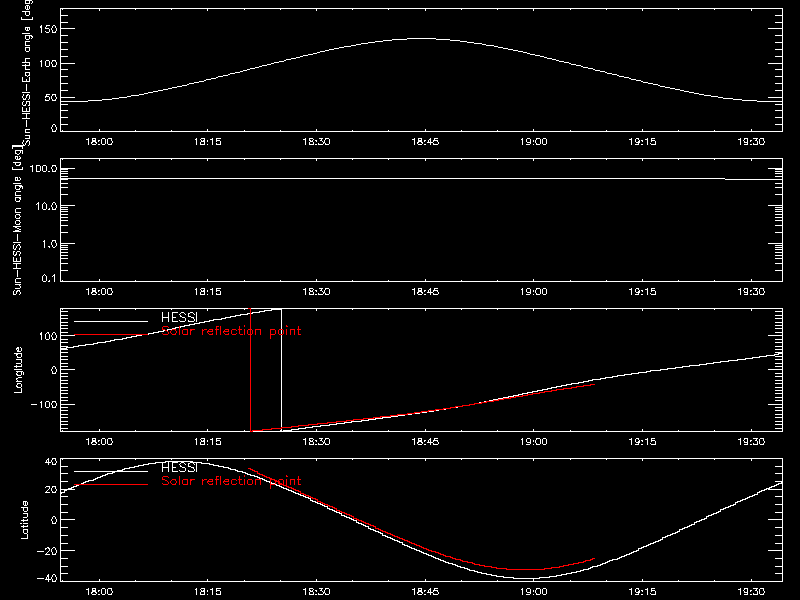The height and width of the screenshot is (600, 800).
Task: Click the 1.0 tick on Moon angle axis
Action: [x=48, y=244]
